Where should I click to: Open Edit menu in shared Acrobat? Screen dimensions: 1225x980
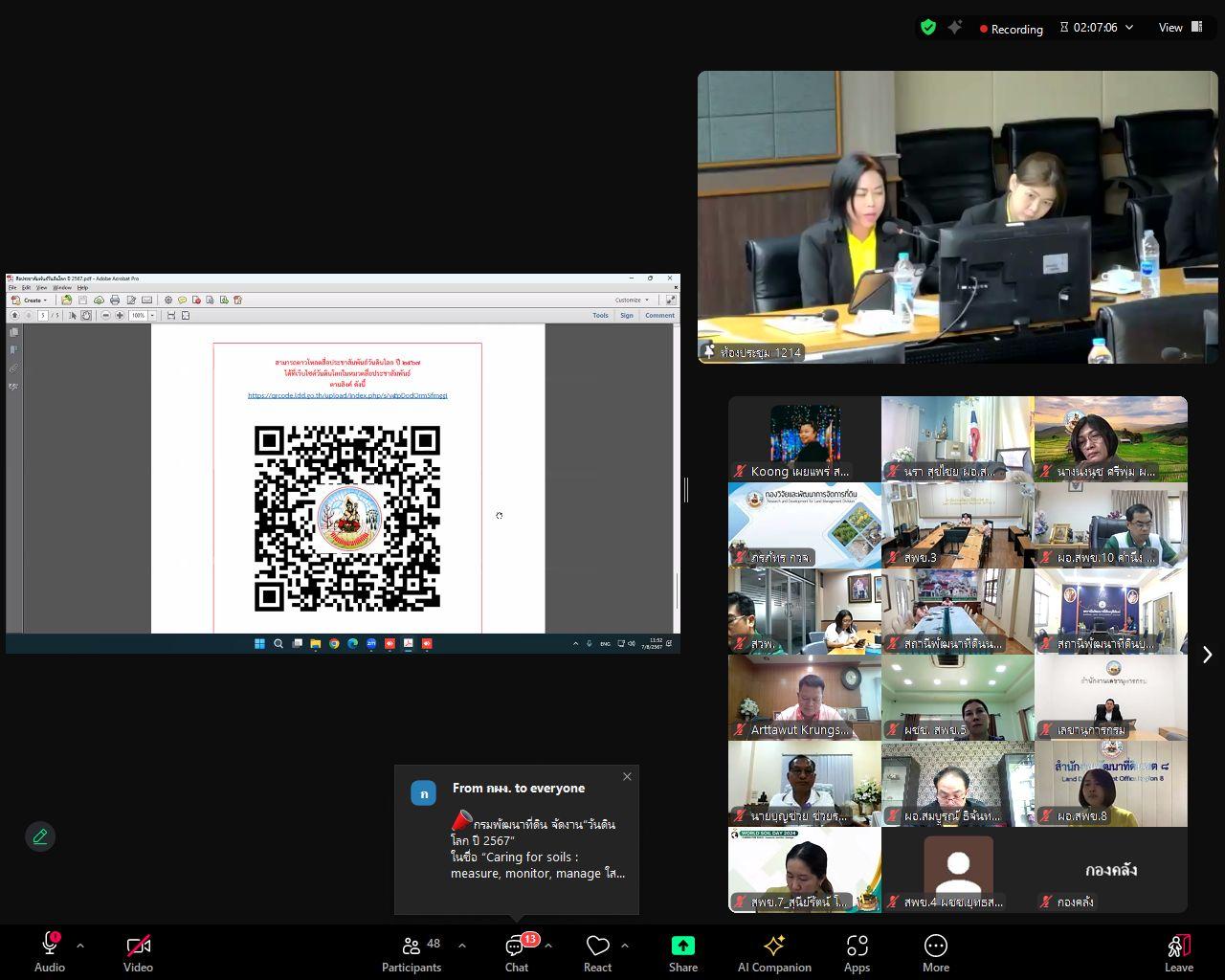(26, 287)
